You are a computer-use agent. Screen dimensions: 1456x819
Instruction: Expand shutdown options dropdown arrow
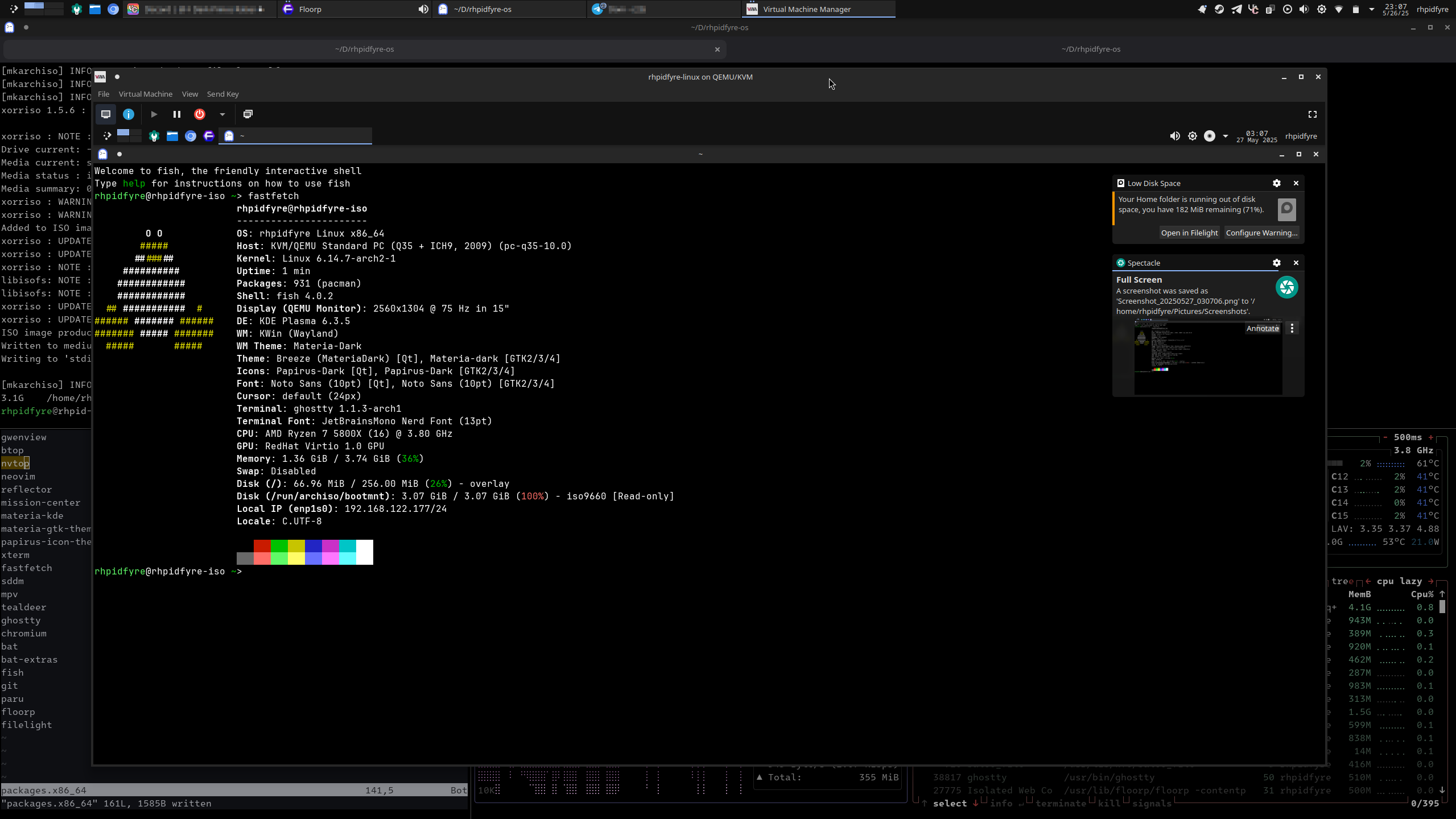click(x=222, y=114)
